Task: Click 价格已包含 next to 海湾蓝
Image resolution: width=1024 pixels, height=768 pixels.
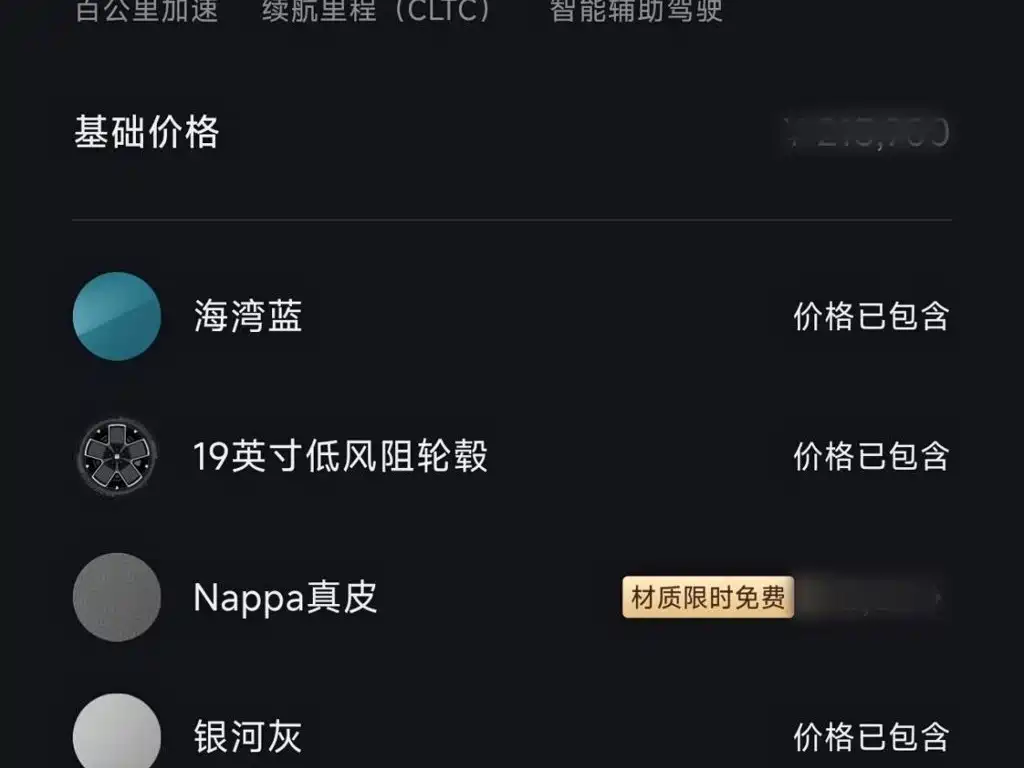Action: [x=871, y=317]
